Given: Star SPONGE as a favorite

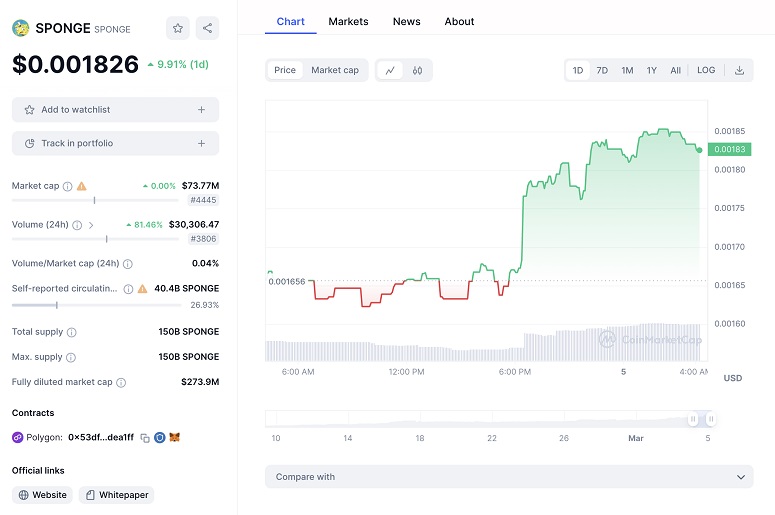Looking at the screenshot, I should pos(177,28).
